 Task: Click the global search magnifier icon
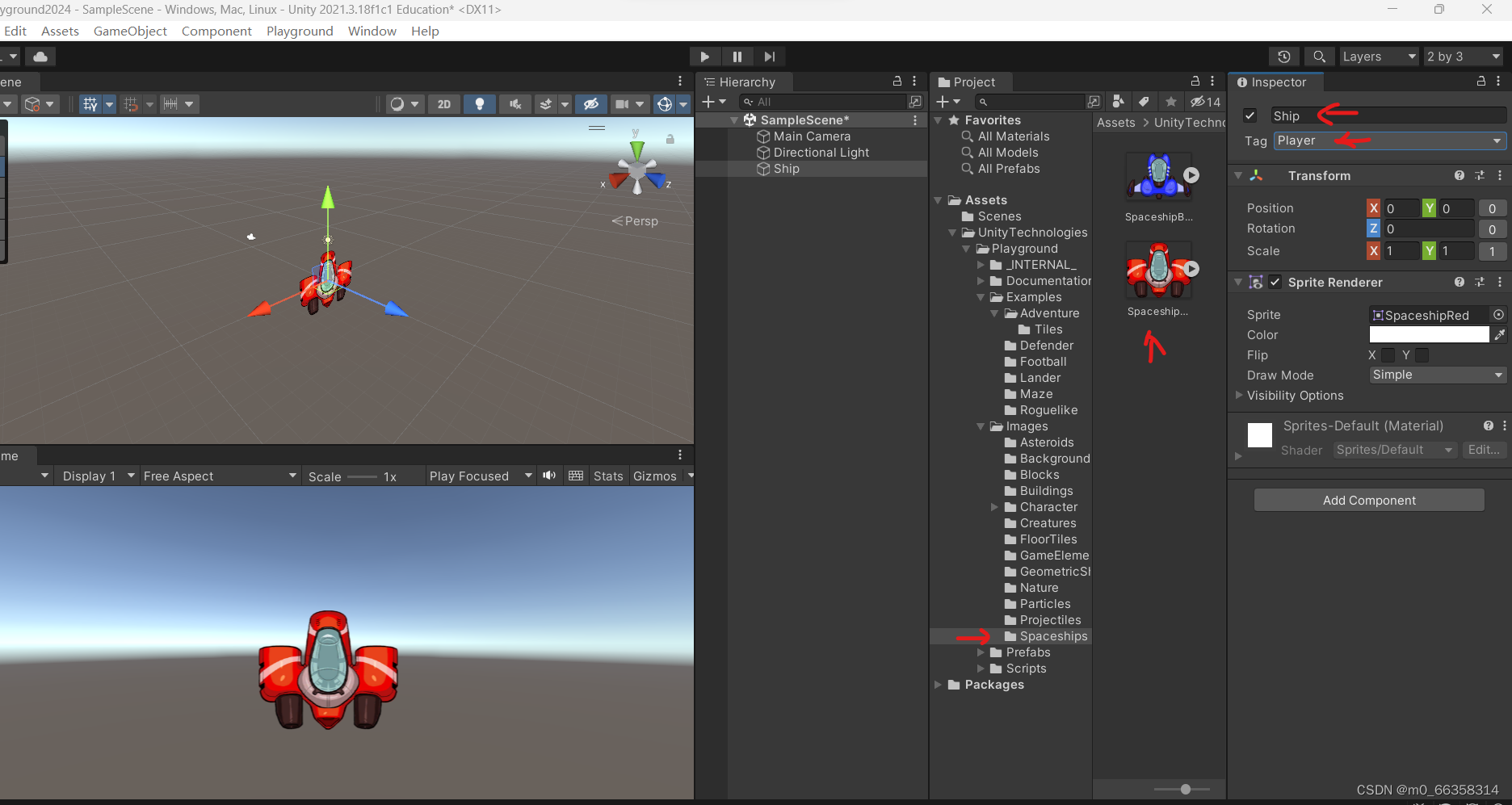(x=1319, y=57)
